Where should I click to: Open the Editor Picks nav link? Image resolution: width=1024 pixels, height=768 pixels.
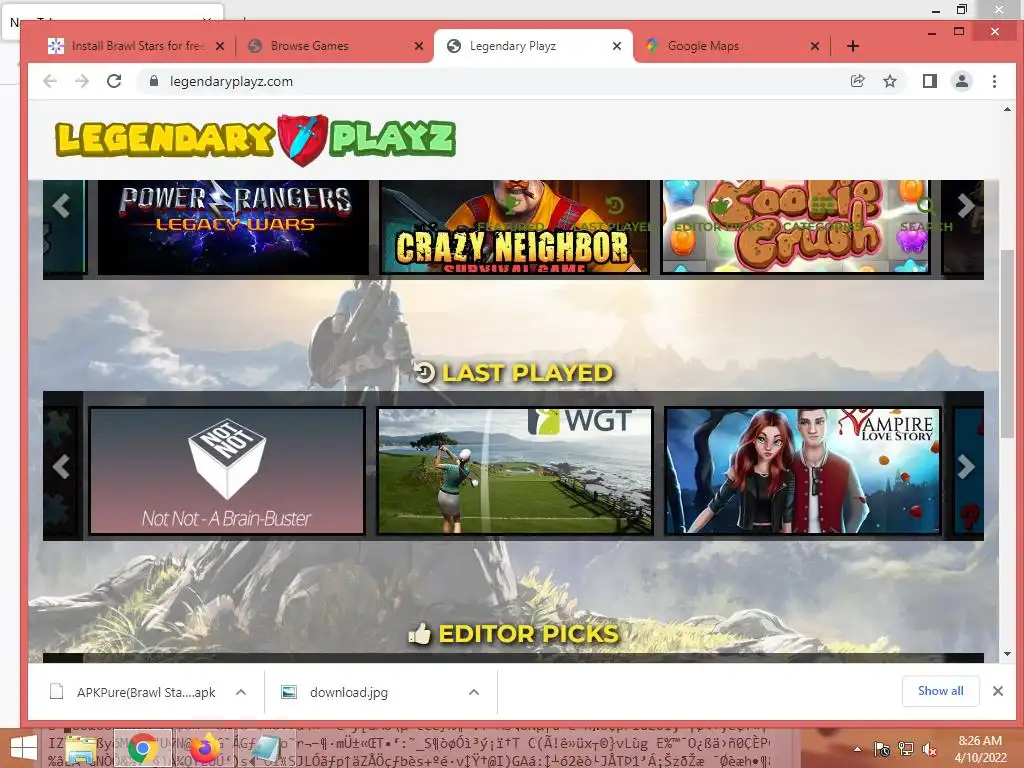[x=718, y=215]
